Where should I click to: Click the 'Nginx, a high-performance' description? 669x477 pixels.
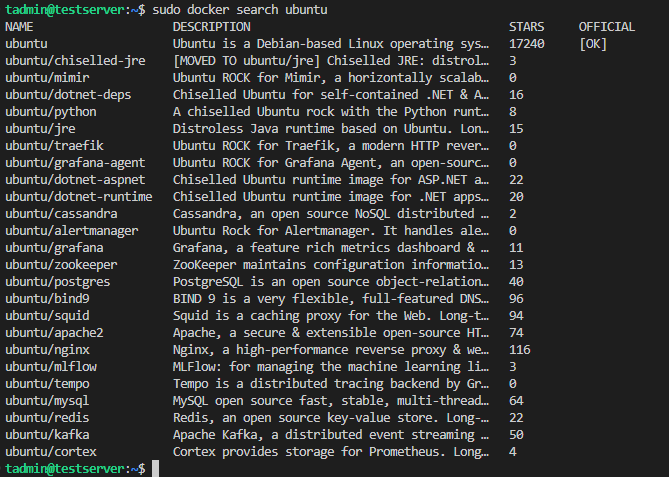(x=331, y=350)
